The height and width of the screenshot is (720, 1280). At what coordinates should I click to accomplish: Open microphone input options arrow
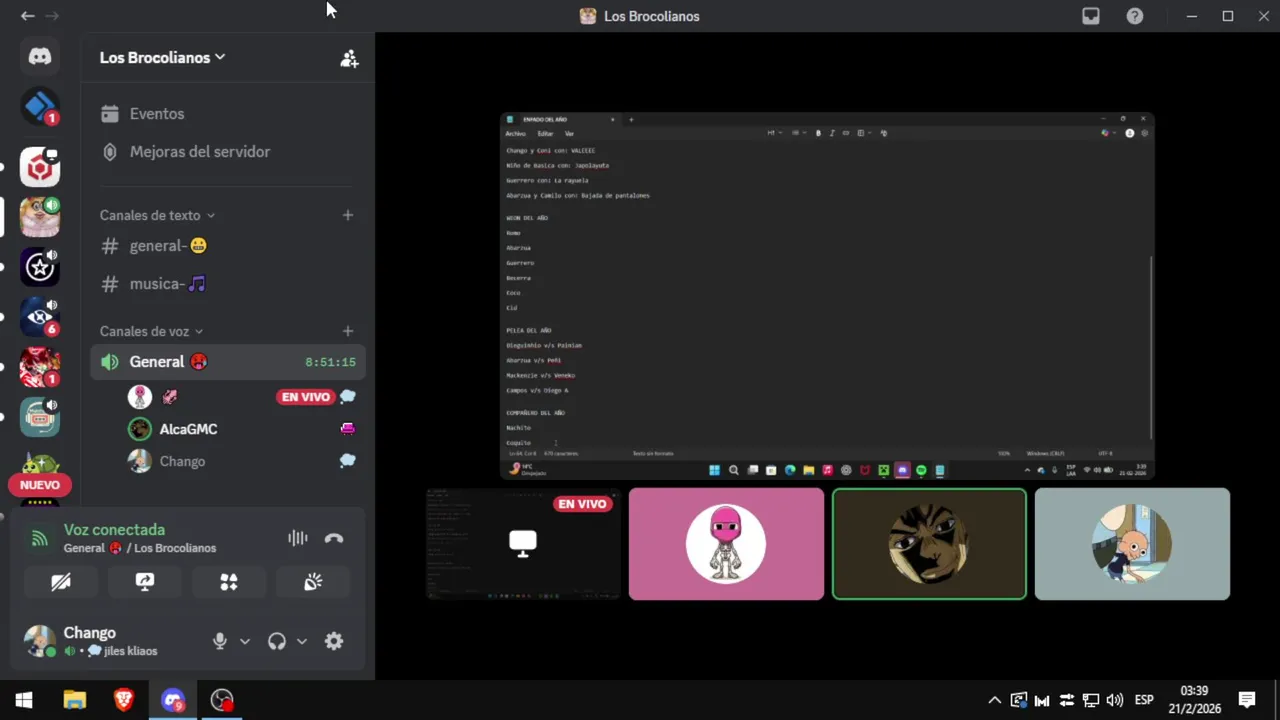coord(245,641)
